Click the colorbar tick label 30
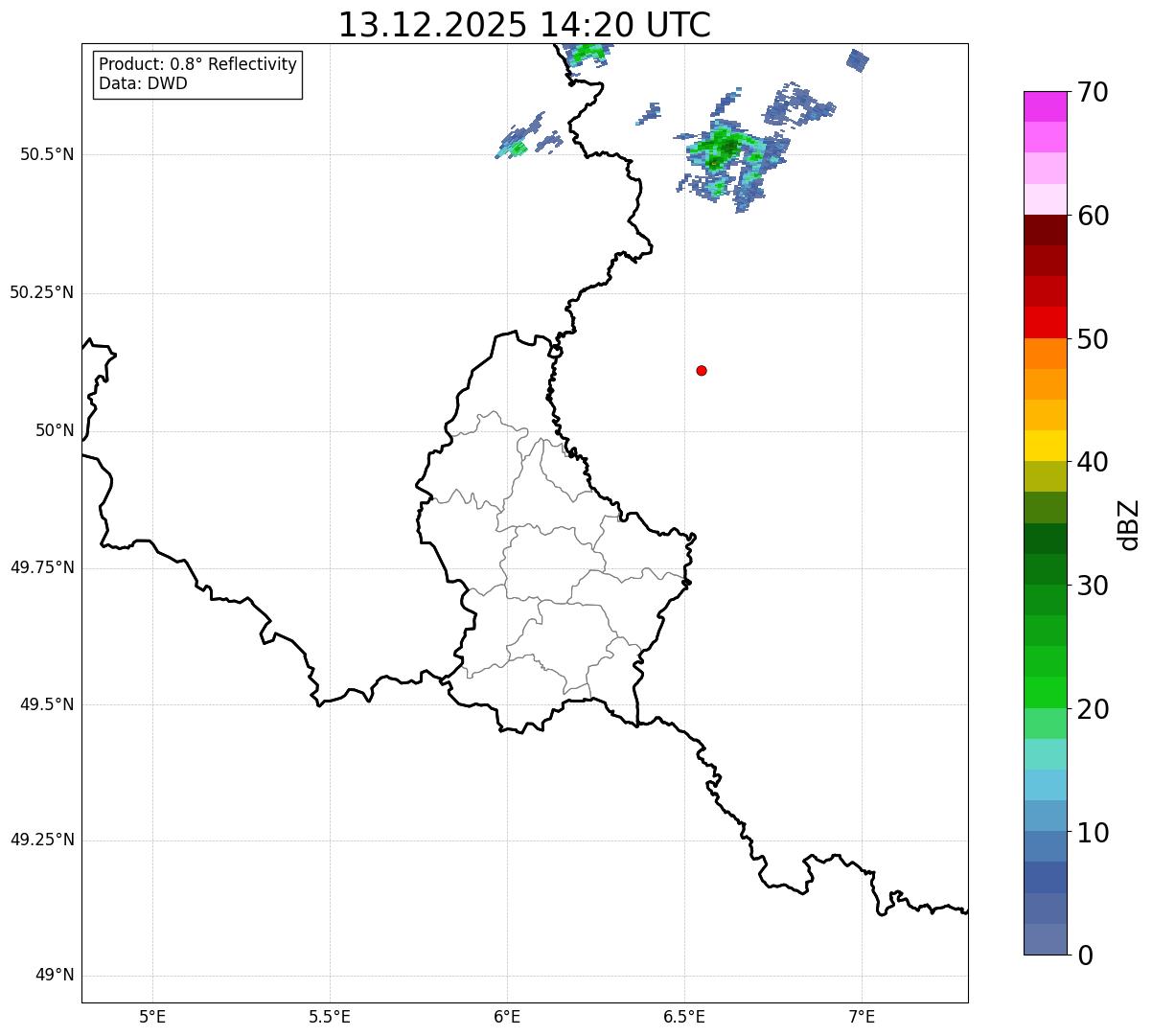Screen dimensions: 1152x1036 click(x=1093, y=586)
